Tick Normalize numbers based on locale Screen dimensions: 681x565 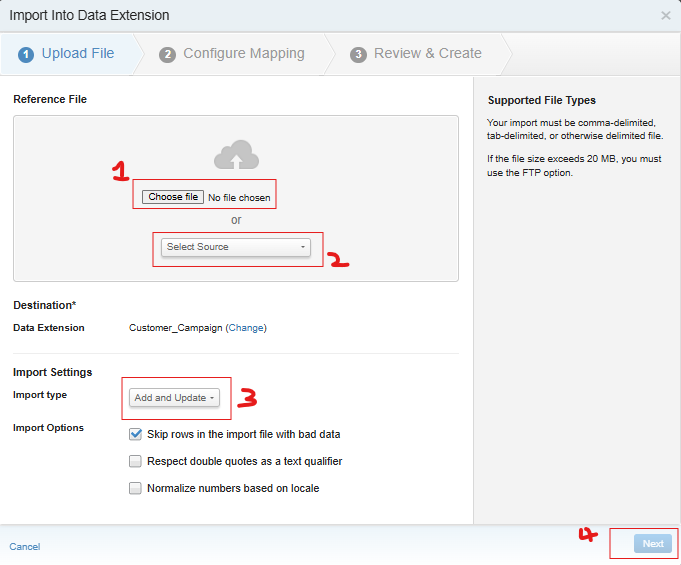(135, 489)
